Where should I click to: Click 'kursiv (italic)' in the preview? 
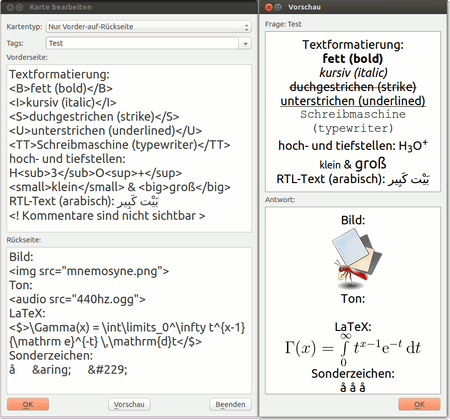pyautogui.click(x=353, y=73)
